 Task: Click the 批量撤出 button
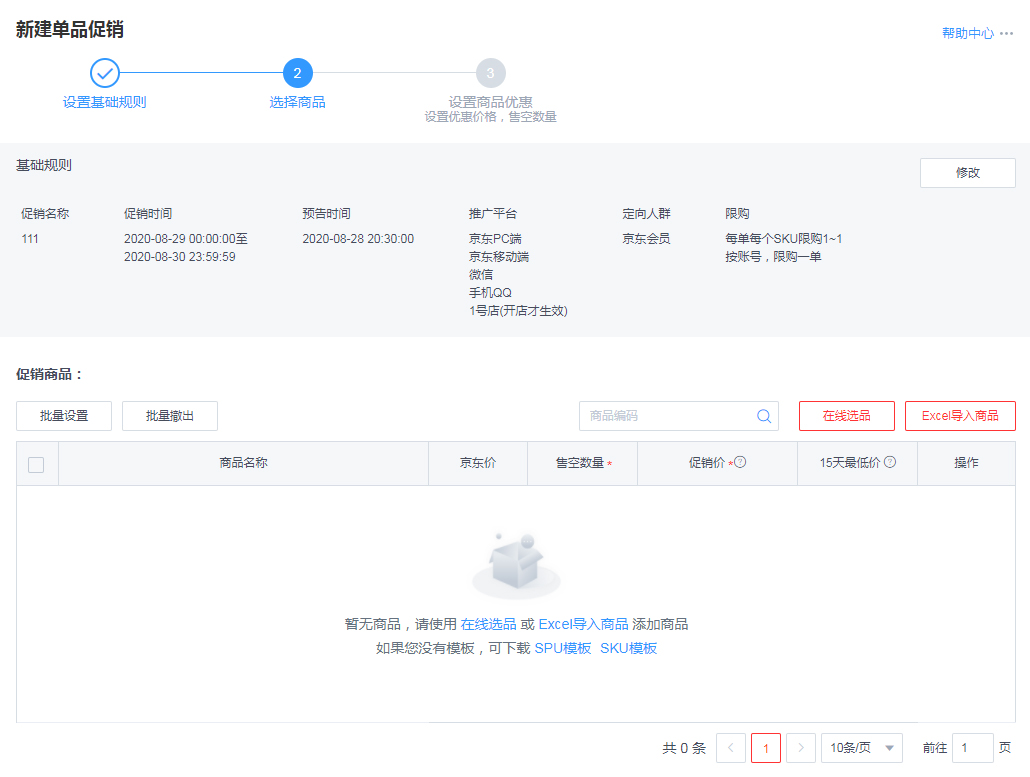(171, 415)
